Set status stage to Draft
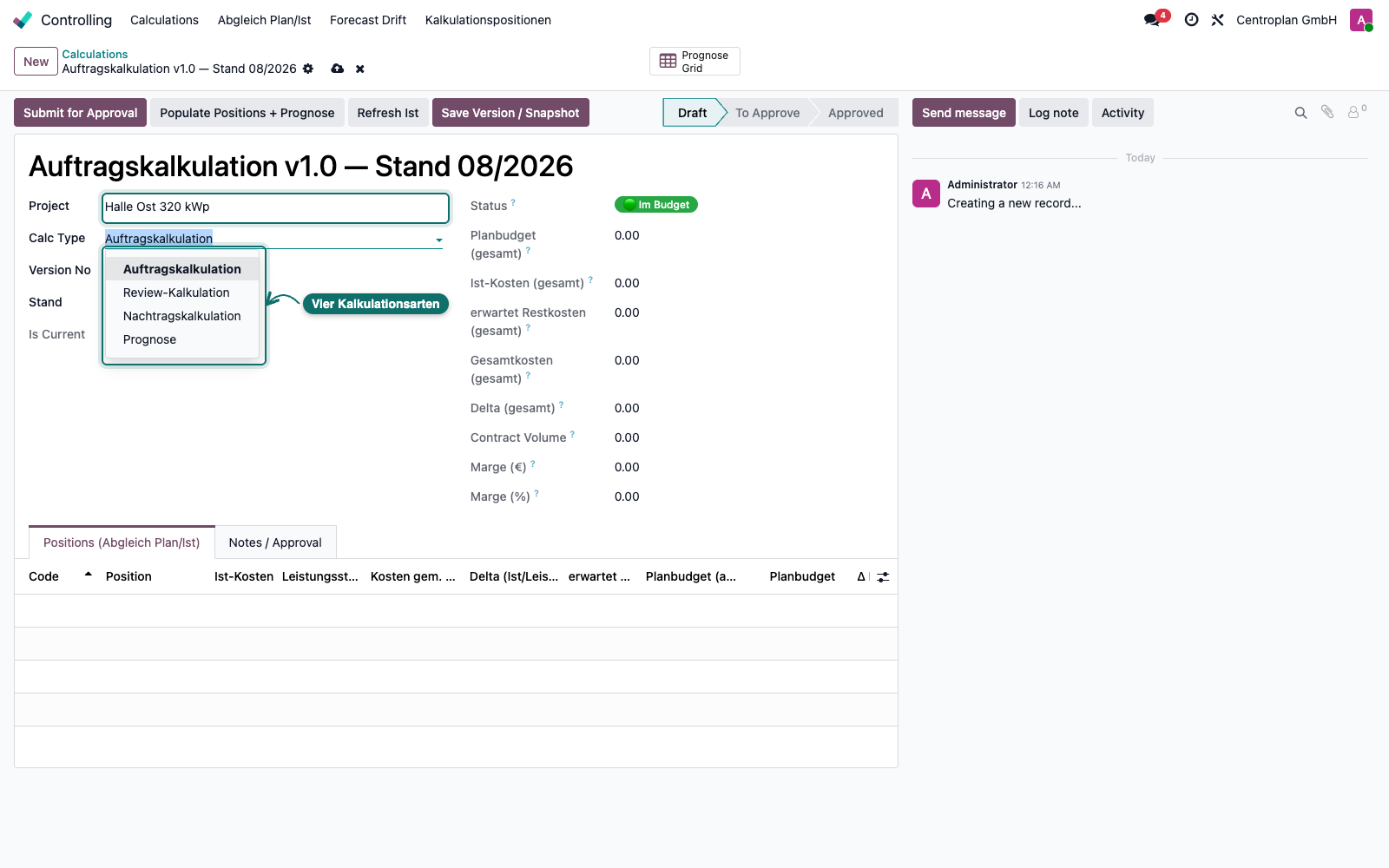This screenshot has height=868, width=1389. pyautogui.click(x=692, y=113)
